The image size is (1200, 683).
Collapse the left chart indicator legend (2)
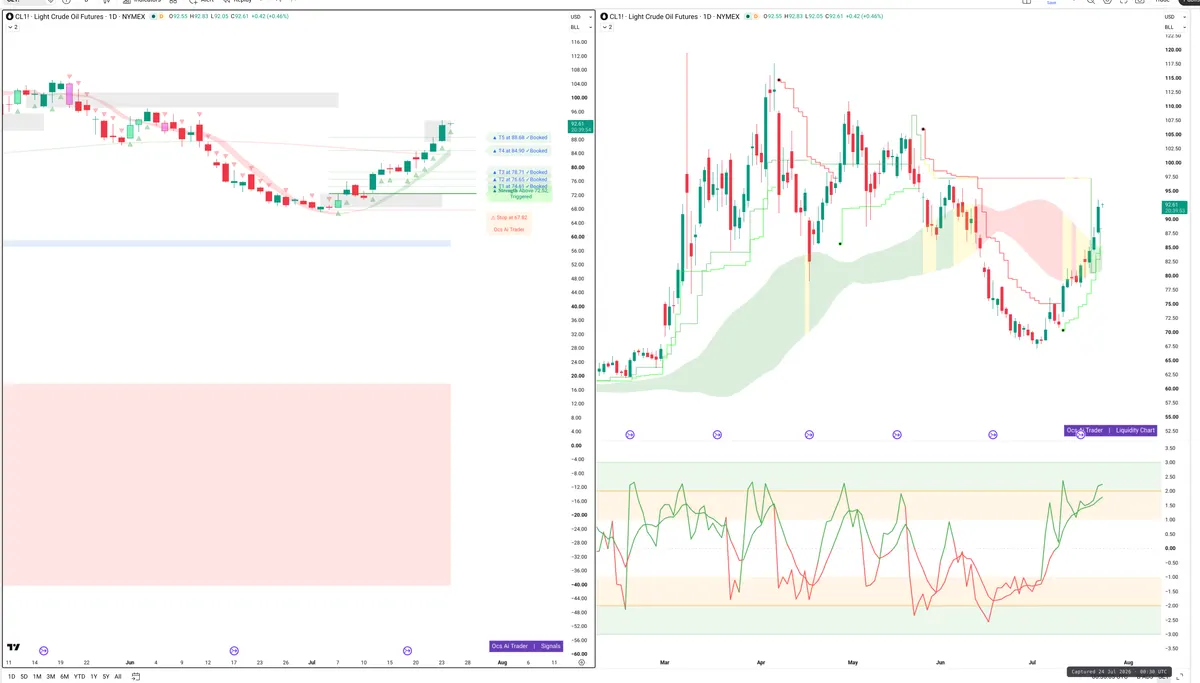point(12,28)
